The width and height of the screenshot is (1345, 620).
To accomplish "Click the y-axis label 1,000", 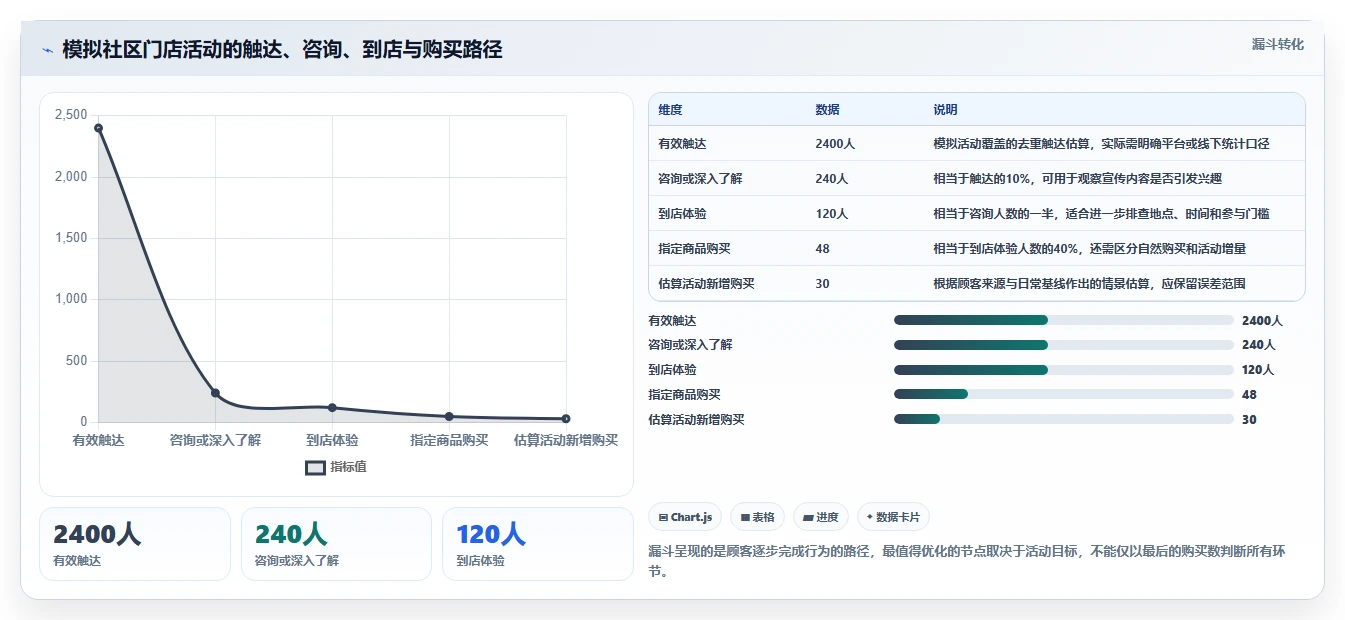I will pyautogui.click(x=71, y=299).
